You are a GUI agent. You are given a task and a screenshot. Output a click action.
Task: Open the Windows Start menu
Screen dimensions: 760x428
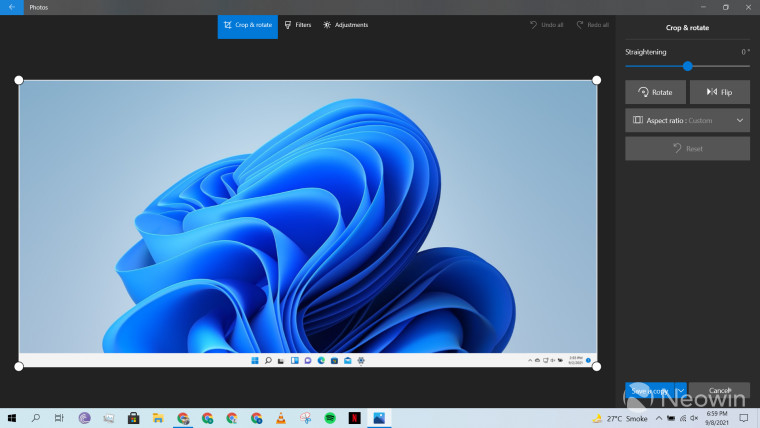click(12, 418)
